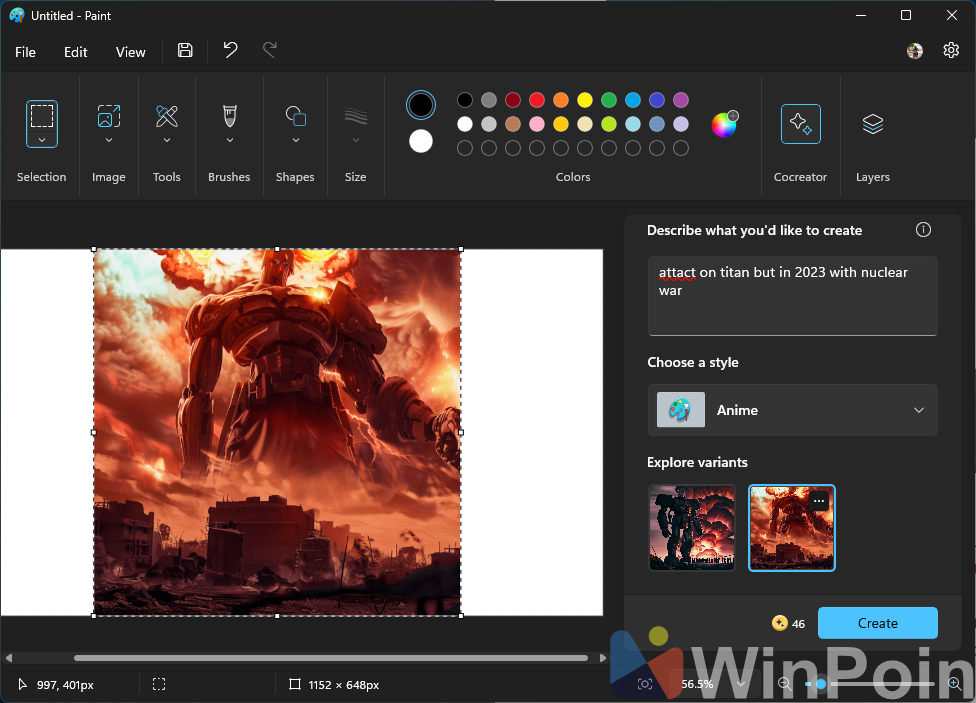Open the Edit colors wheel
Viewport: 976px width, 703px height.
(724, 124)
